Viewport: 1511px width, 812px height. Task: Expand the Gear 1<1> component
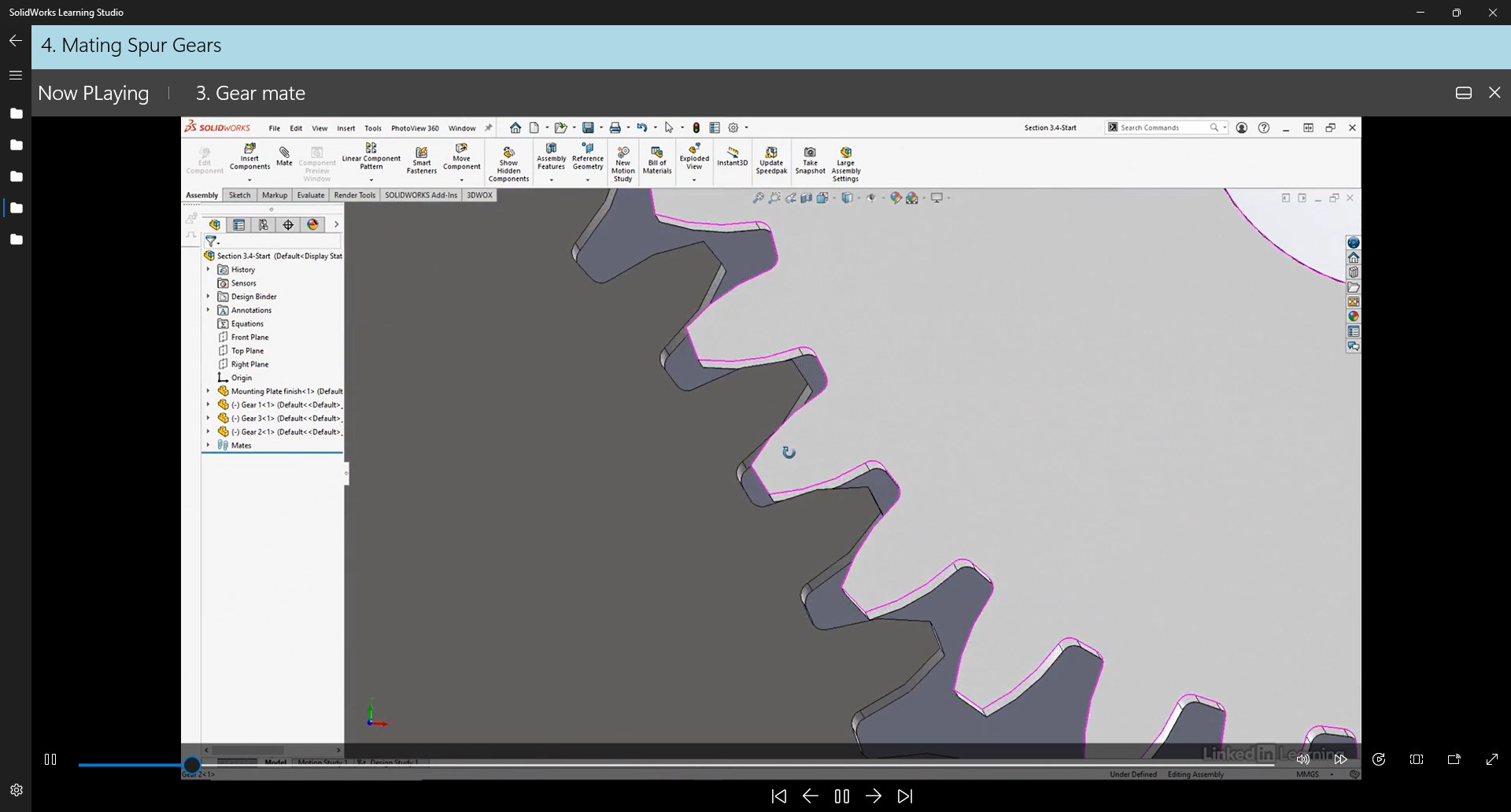tap(207, 404)
